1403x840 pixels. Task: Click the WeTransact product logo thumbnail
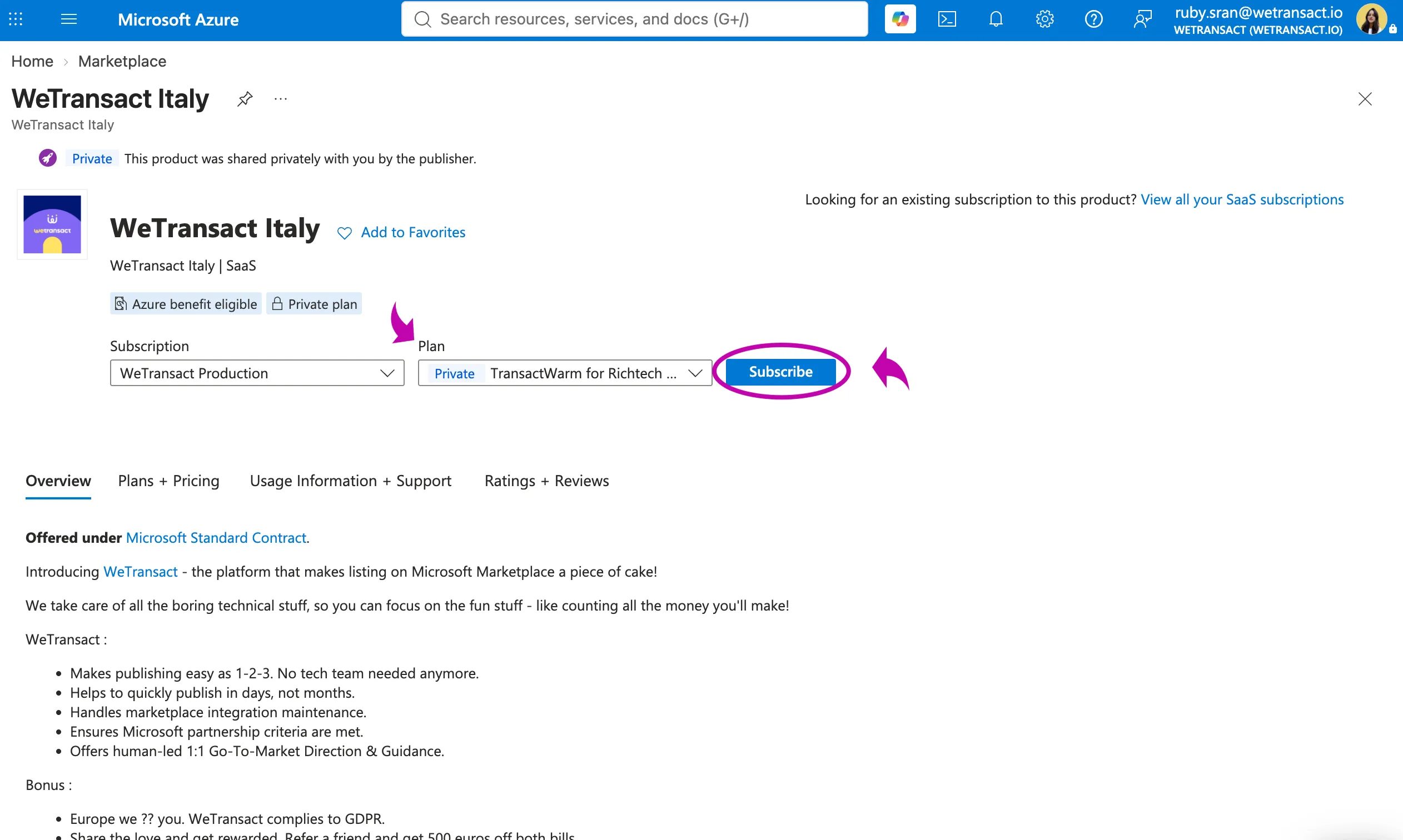[52, 224]
